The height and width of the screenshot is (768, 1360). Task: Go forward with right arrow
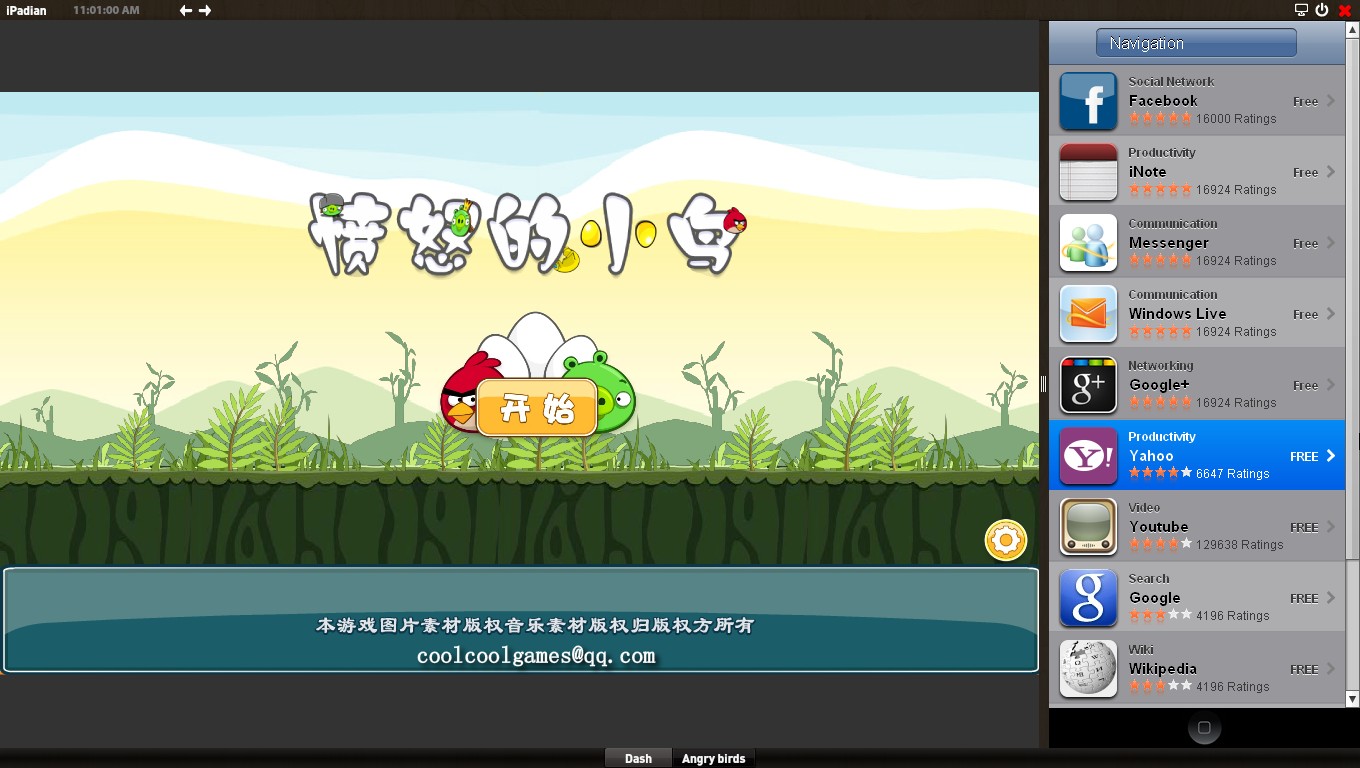pos(205,10)
